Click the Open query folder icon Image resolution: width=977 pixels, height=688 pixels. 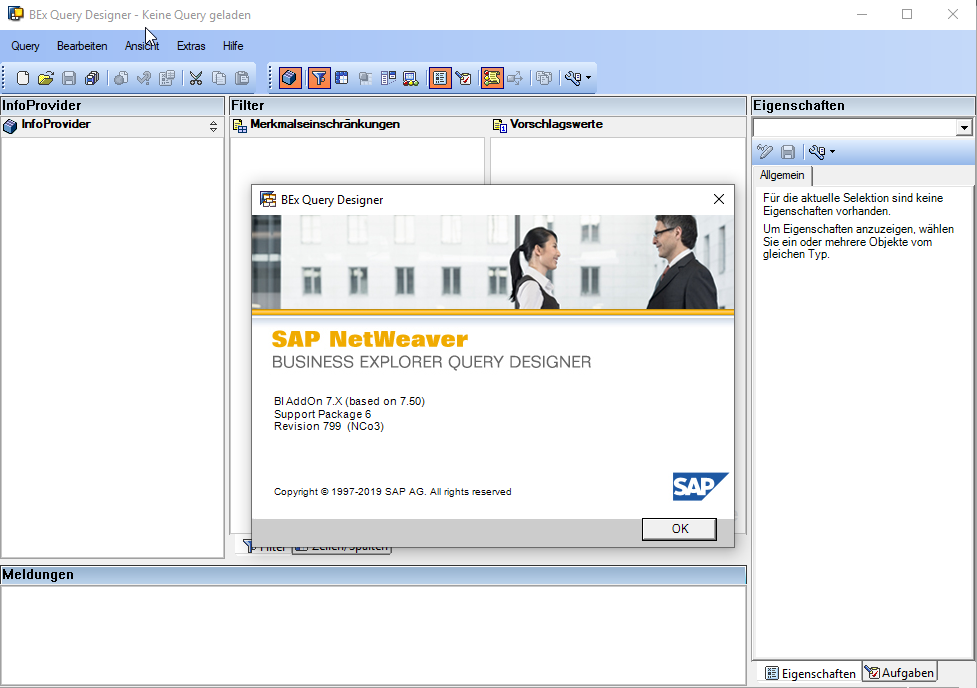click(46, 78)
